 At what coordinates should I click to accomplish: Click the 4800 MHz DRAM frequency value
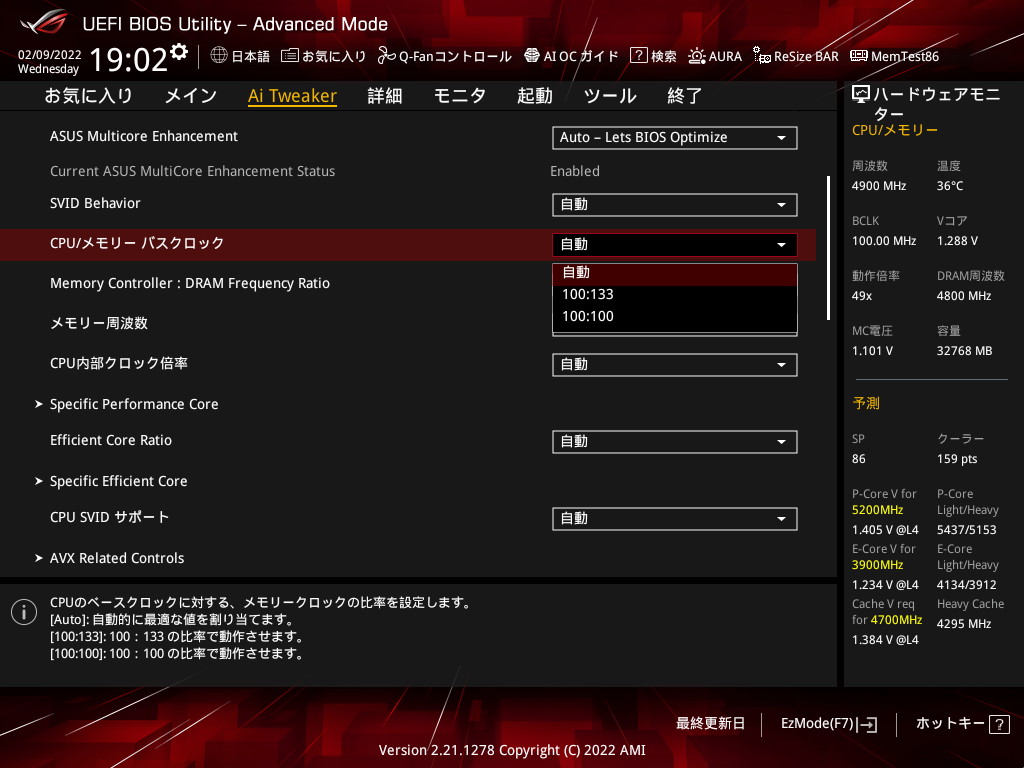(x=964, y=296)
